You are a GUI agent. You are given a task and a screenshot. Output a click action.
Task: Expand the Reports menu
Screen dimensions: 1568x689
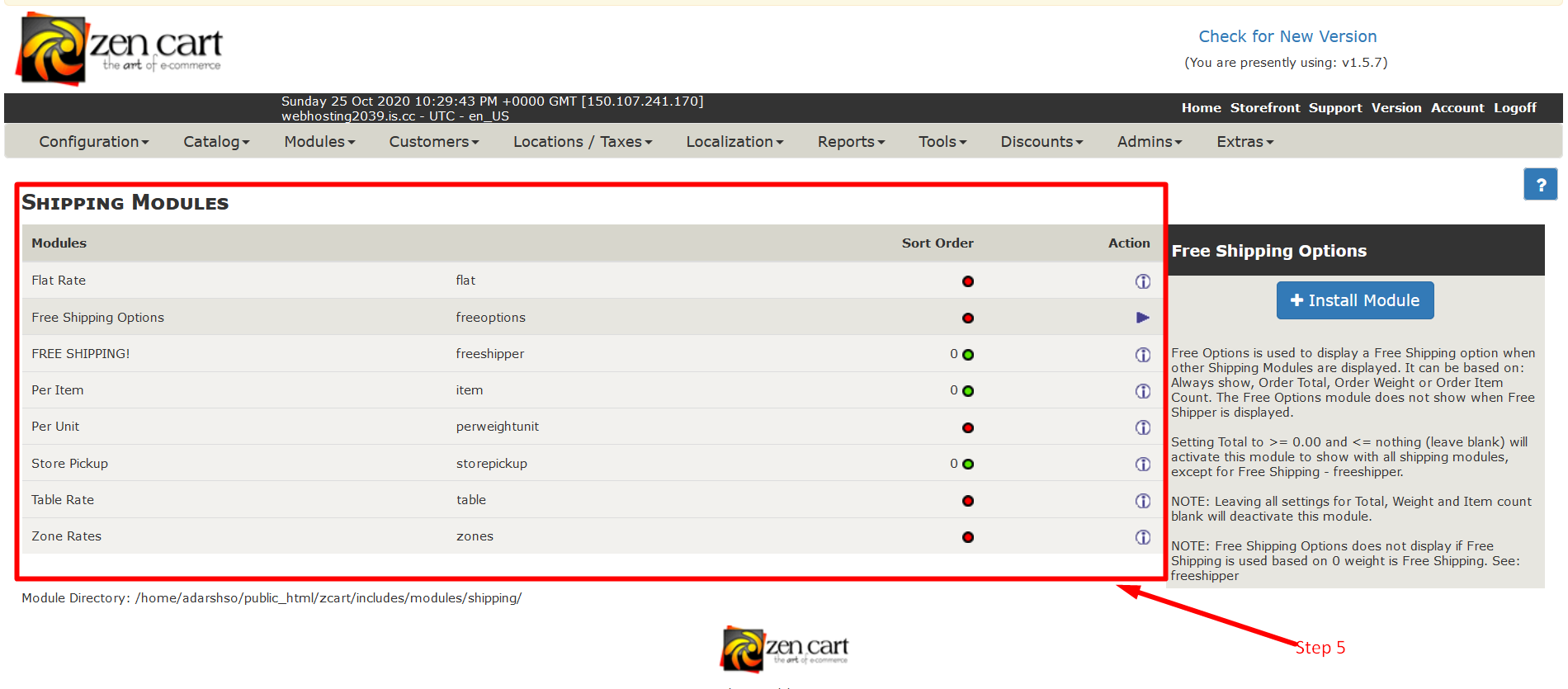coord(851,142)
